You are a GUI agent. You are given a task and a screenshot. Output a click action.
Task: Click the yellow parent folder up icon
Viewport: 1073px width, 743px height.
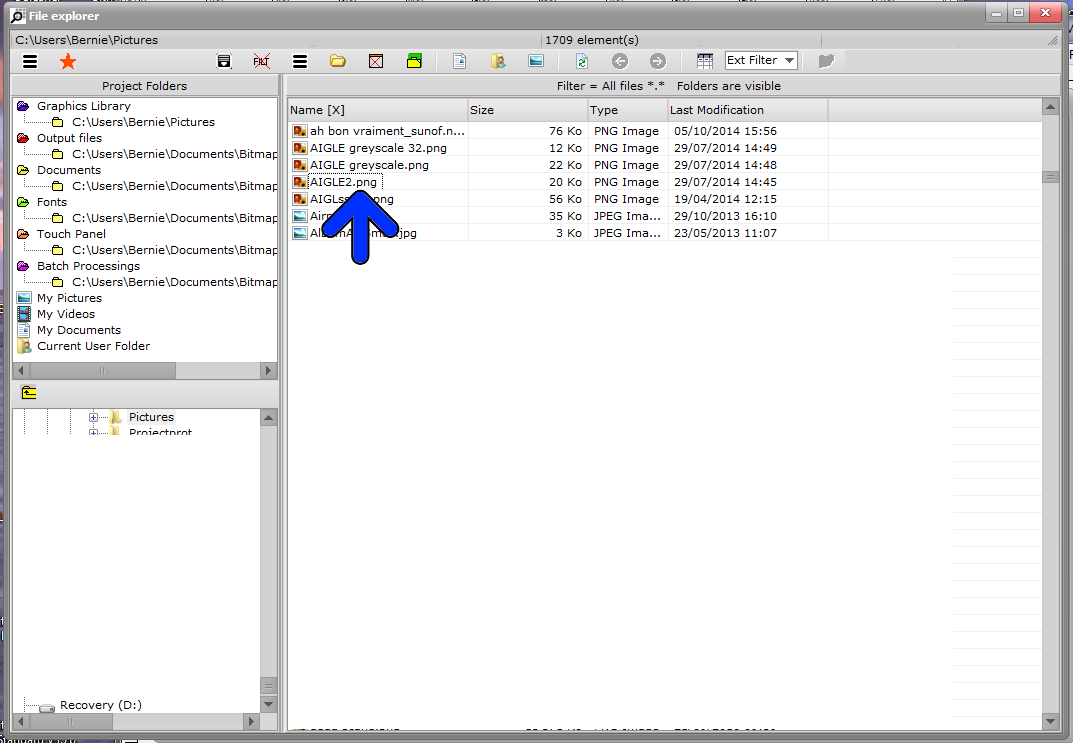coord(29,393)
